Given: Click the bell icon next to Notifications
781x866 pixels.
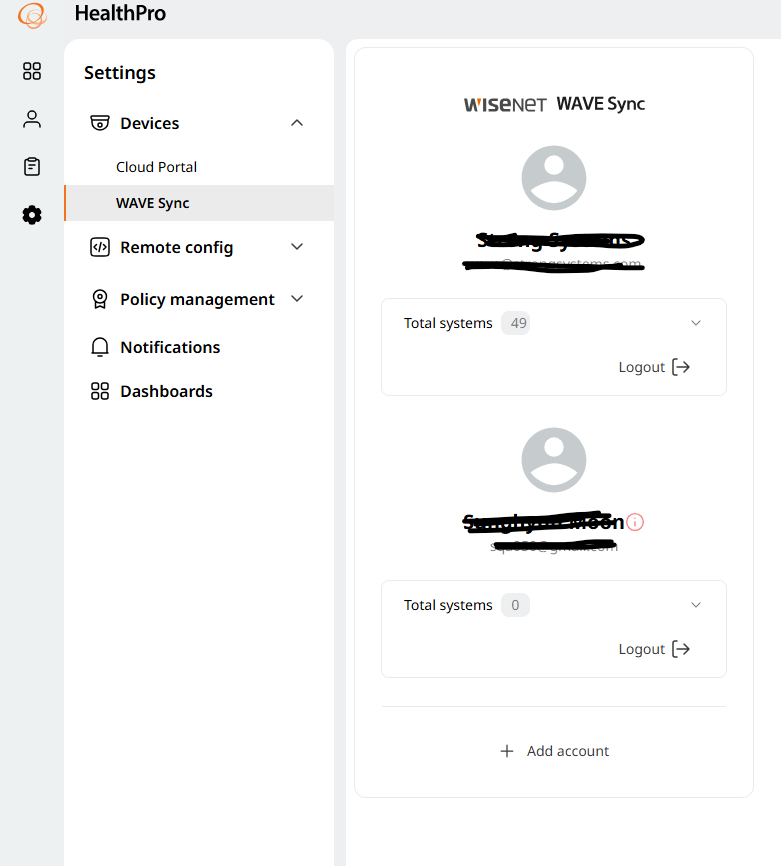Looking at the screenshot, I should [x=100, y=347].
